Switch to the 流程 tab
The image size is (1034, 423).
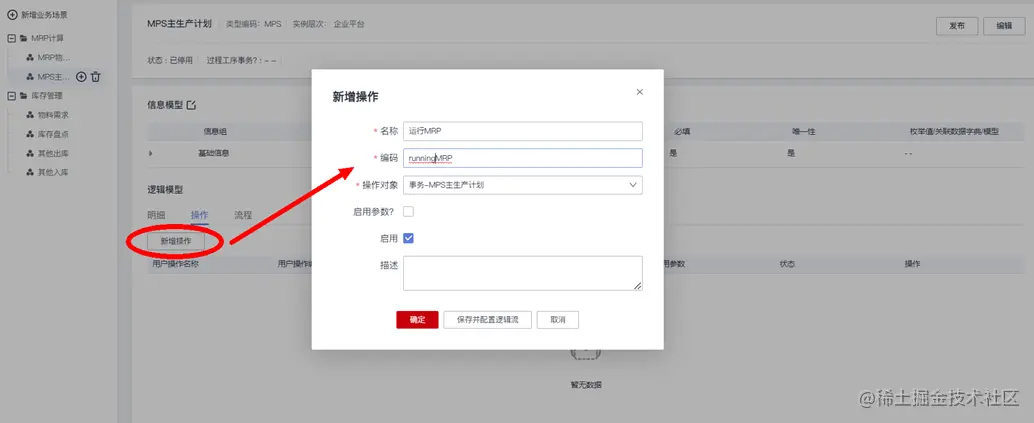[243, 214]
